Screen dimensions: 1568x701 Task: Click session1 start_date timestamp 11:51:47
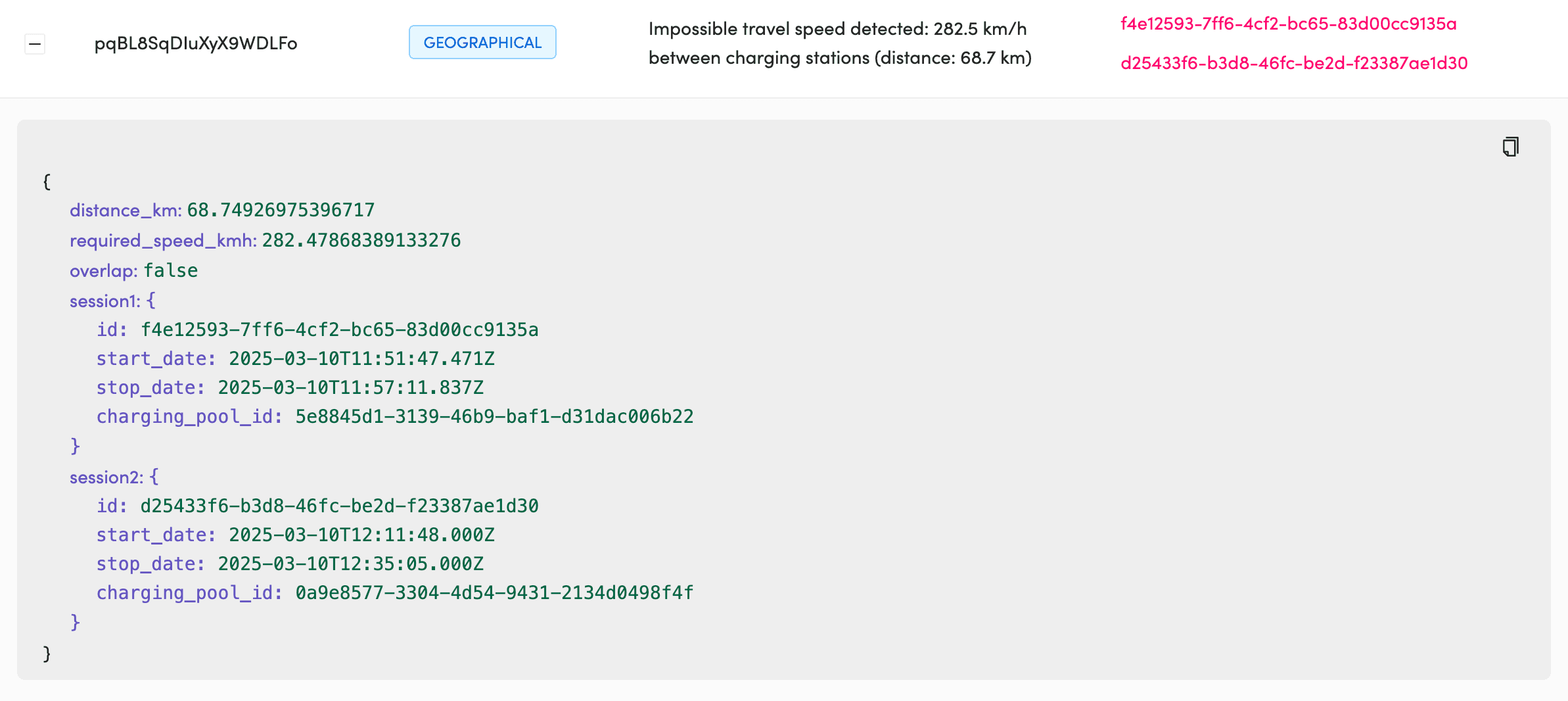[361, 359]
